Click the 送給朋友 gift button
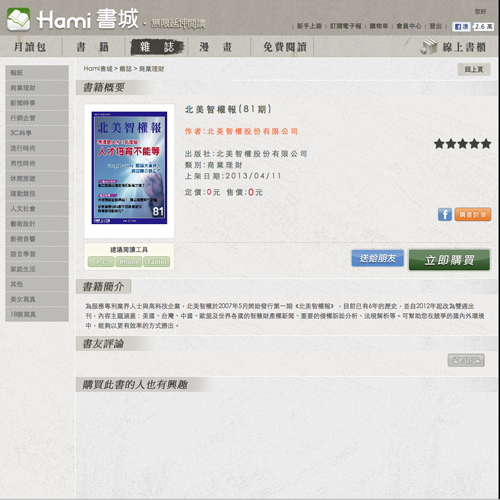The width and height of the screenshot is (500, 500). pyautogui.click(x=378, y=258)
